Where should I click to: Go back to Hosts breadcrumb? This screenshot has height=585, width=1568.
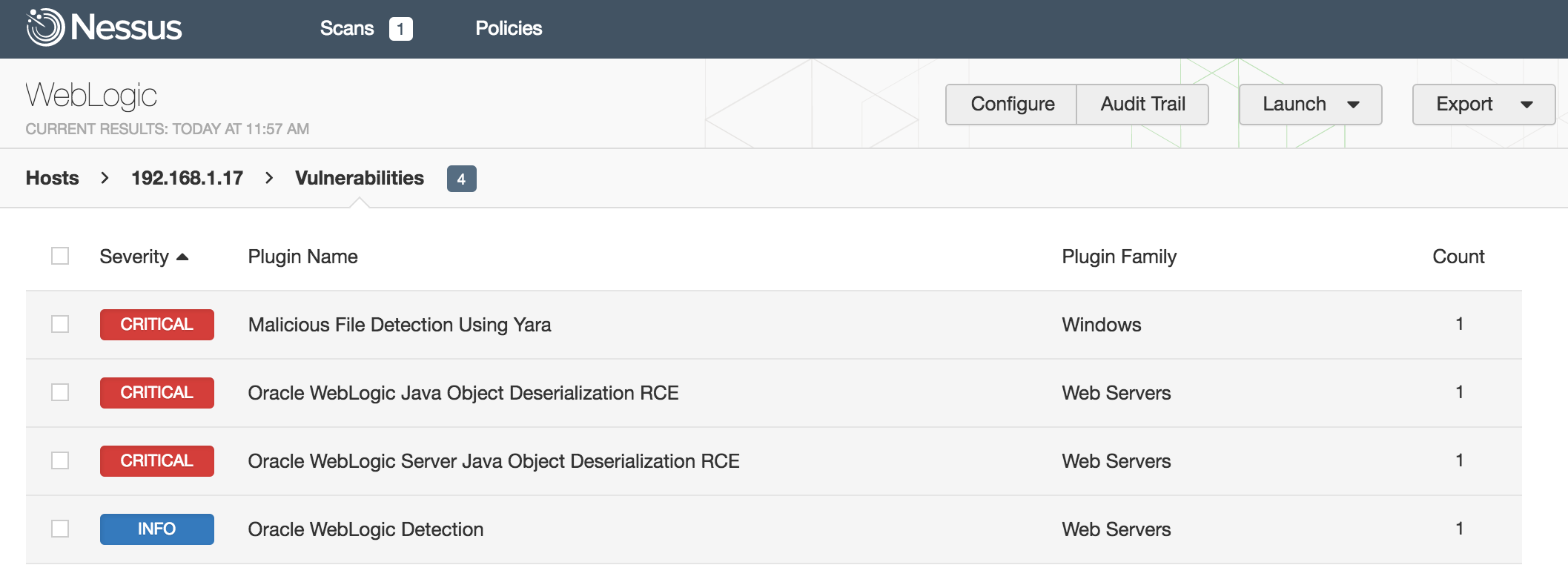(x=52, y=178)
